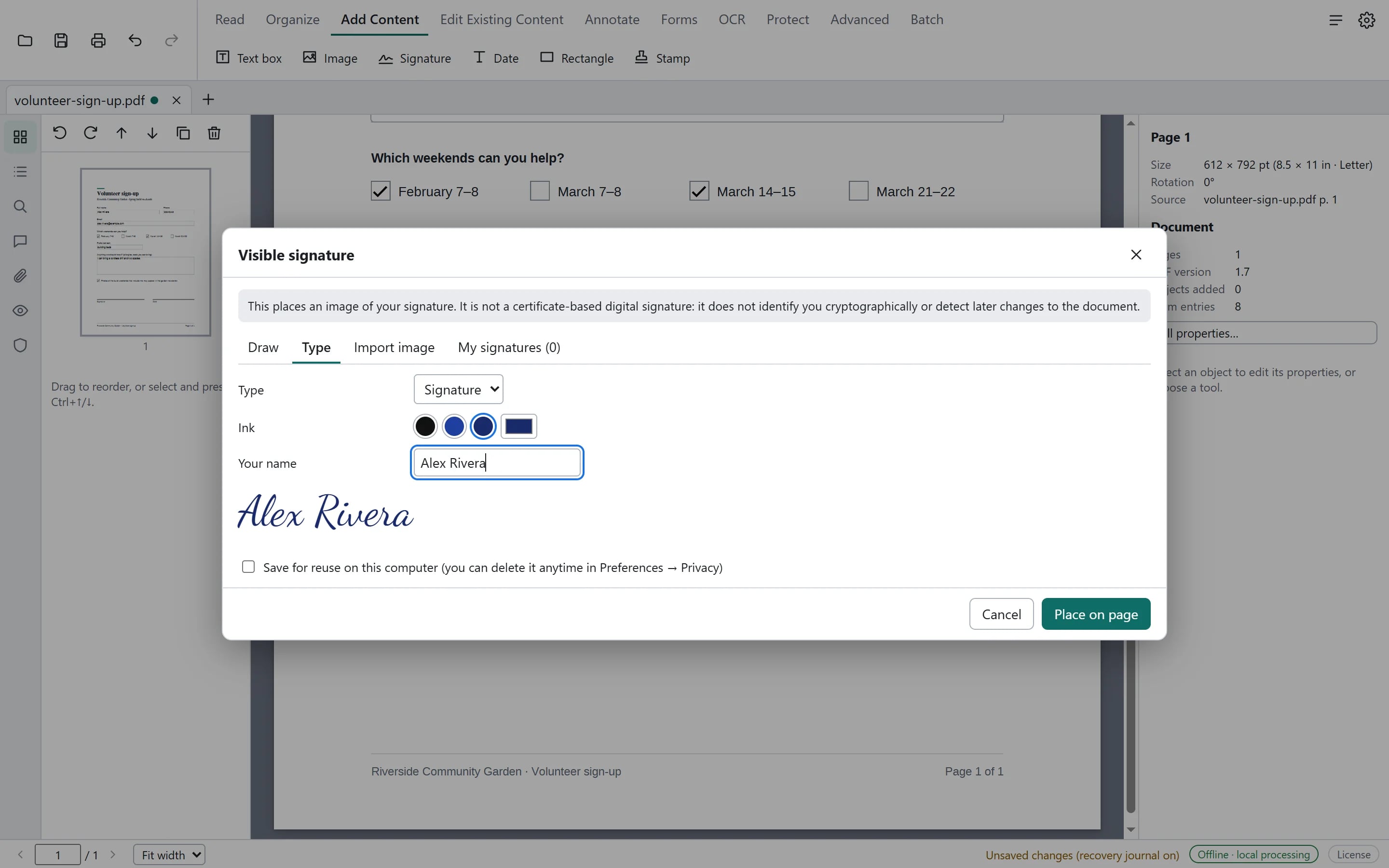This screenshot has width=1389, height=868.
Task: Open outline list sidebar panel
Action: click(x=20, y=172)
